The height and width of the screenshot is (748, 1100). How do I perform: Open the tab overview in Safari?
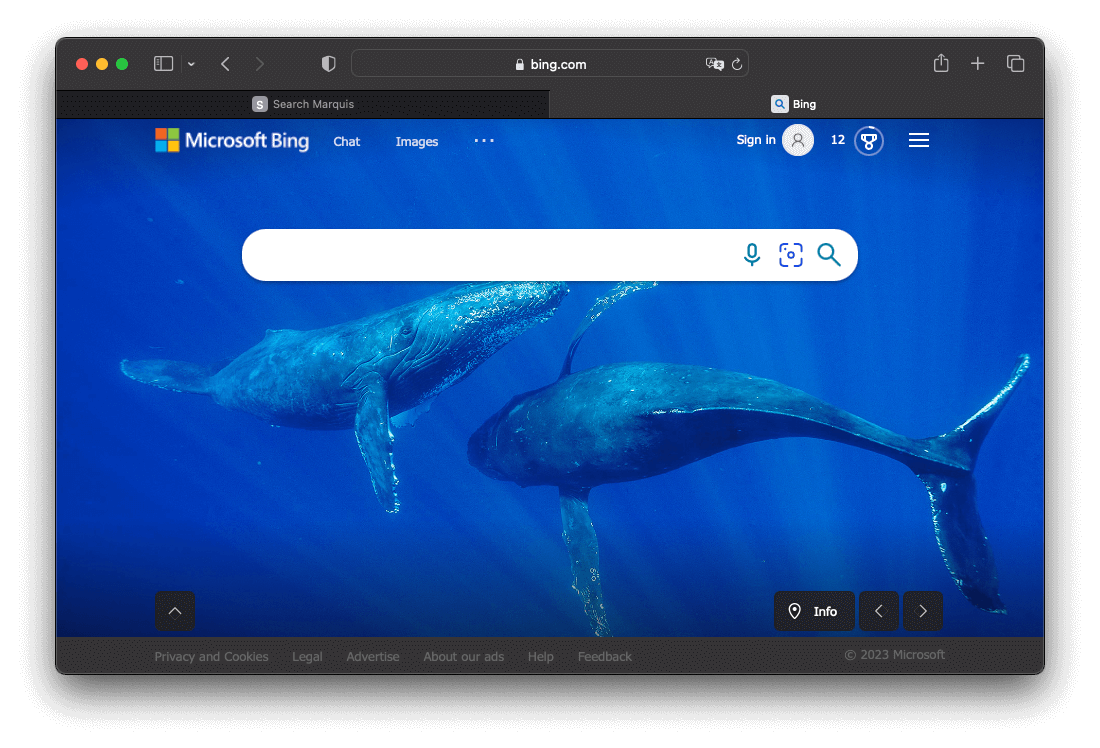(1015, 63)
